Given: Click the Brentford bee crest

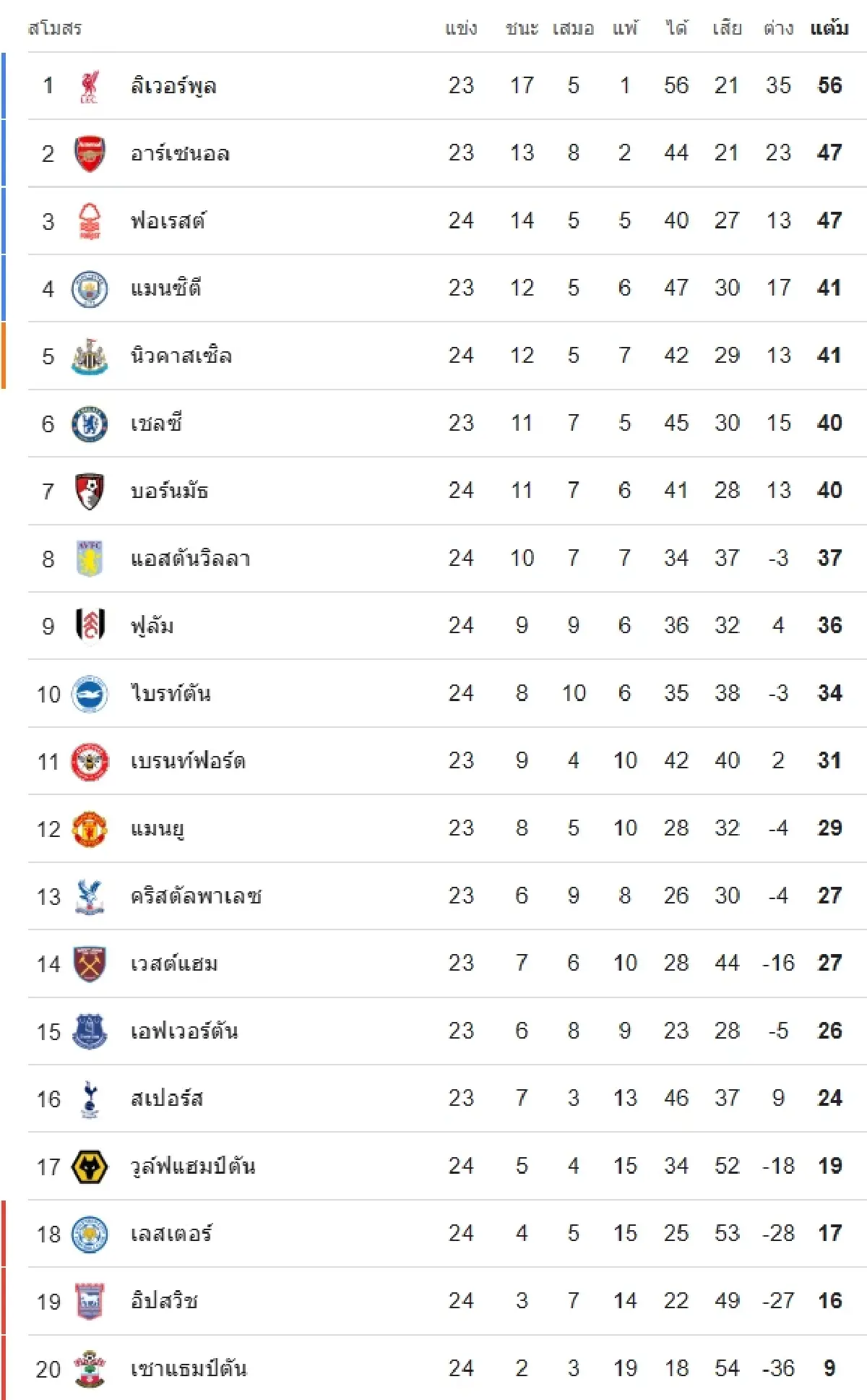Looking at the screenshot, I should 90,761.
